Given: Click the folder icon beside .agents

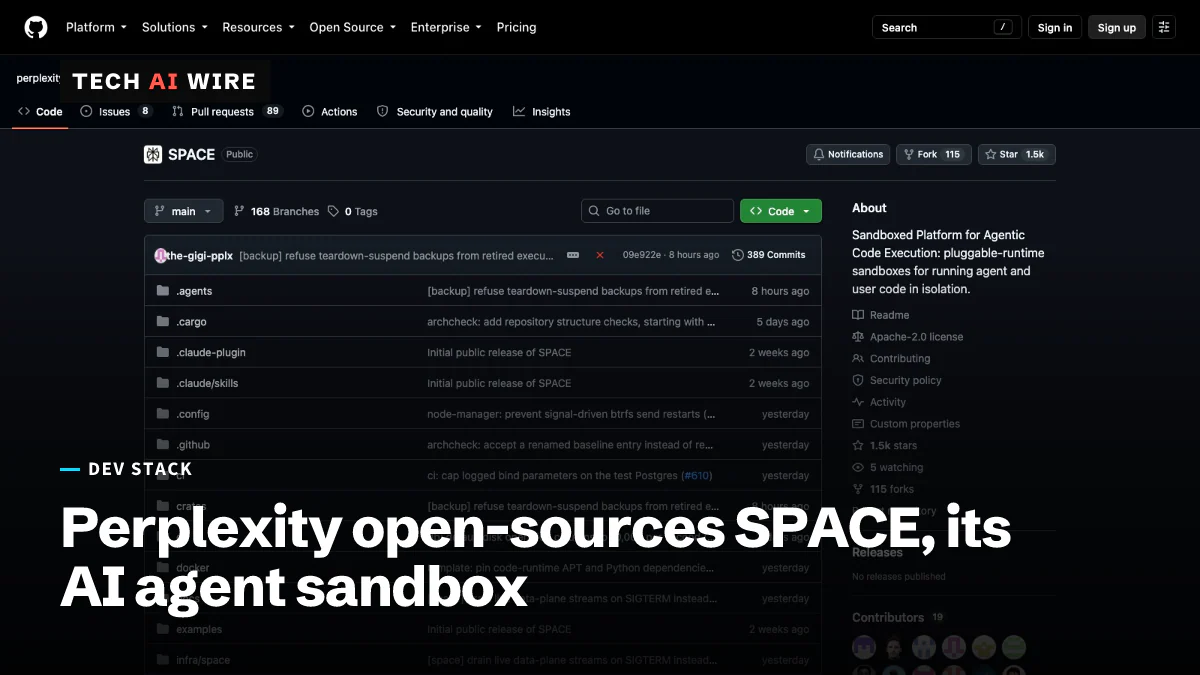Looking at the screenshot, I should coord(163,291).
